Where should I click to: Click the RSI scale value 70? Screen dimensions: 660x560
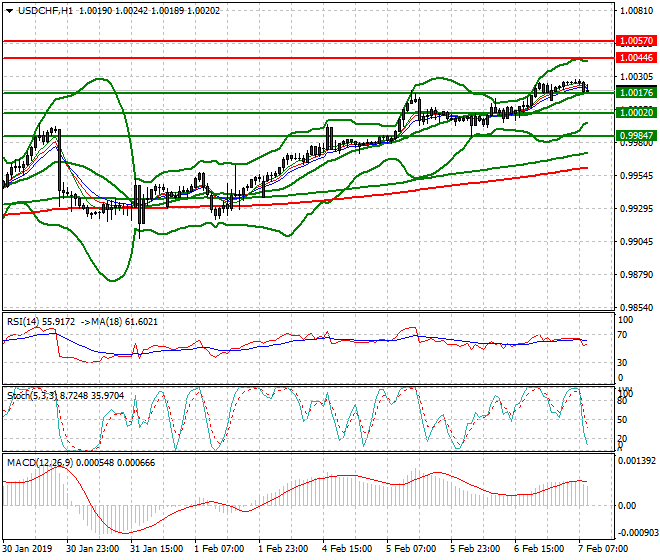(x=623, y=335)
